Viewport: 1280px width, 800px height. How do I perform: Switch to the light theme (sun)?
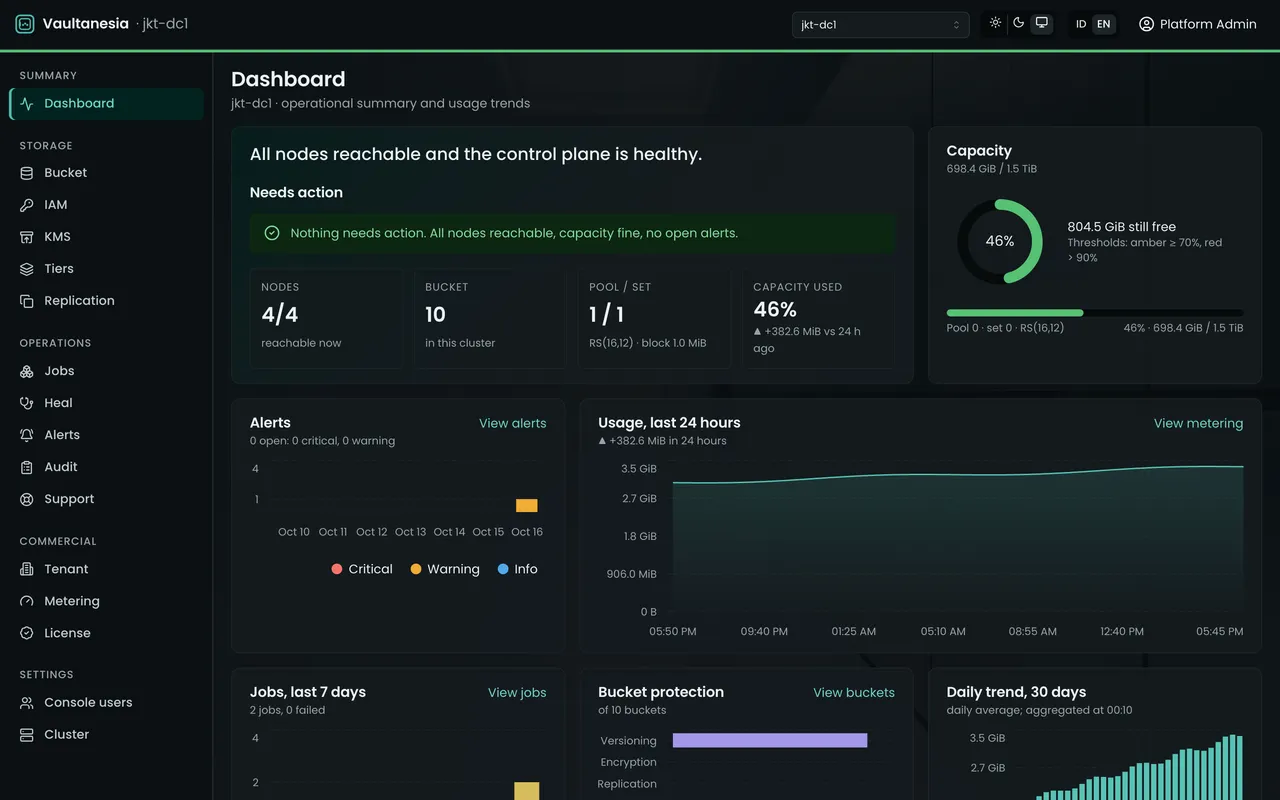pyautogui.click(x=995, y=23)
